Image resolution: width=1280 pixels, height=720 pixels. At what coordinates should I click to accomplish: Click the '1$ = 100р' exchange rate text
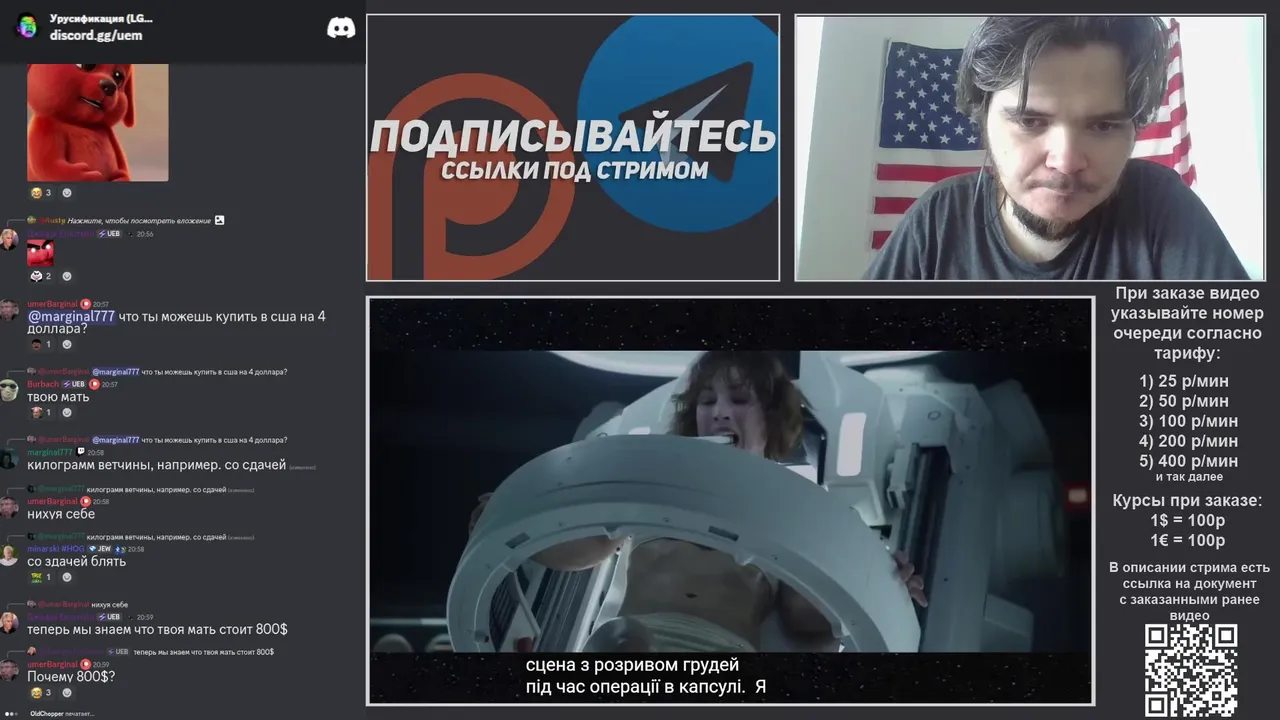1188,521
